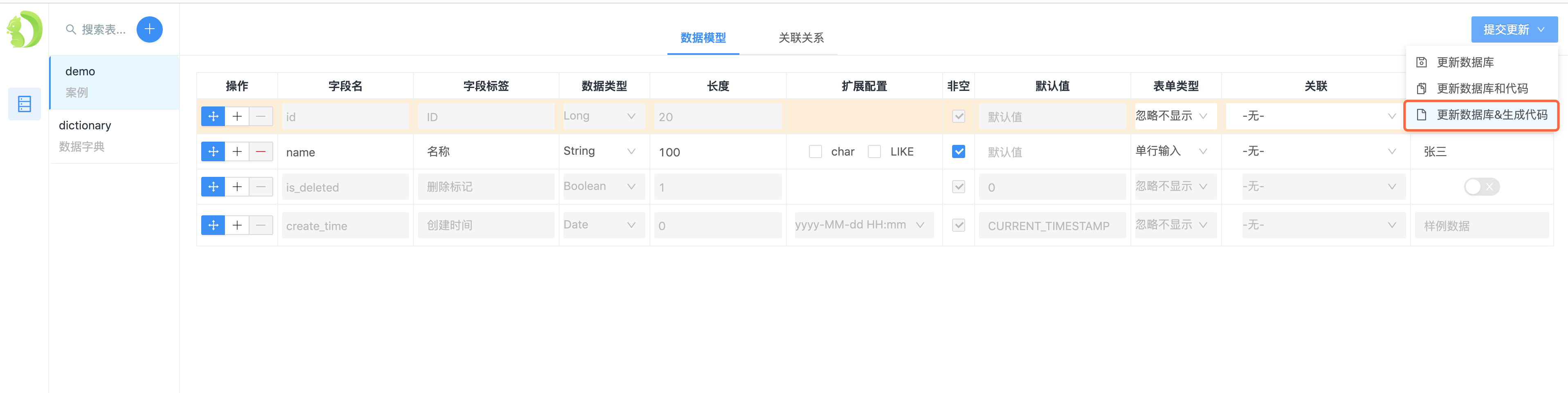This screenshot has width=1568, height=393.
Task: Click the move handle for the create_time row
Action: tap(213, 226)
